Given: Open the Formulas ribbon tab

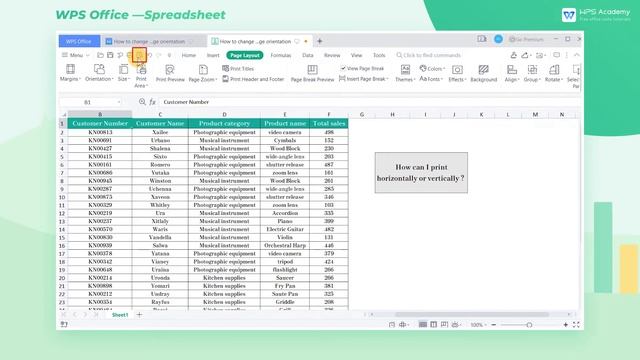Looking at the screenshot, I should pos(281,55).
